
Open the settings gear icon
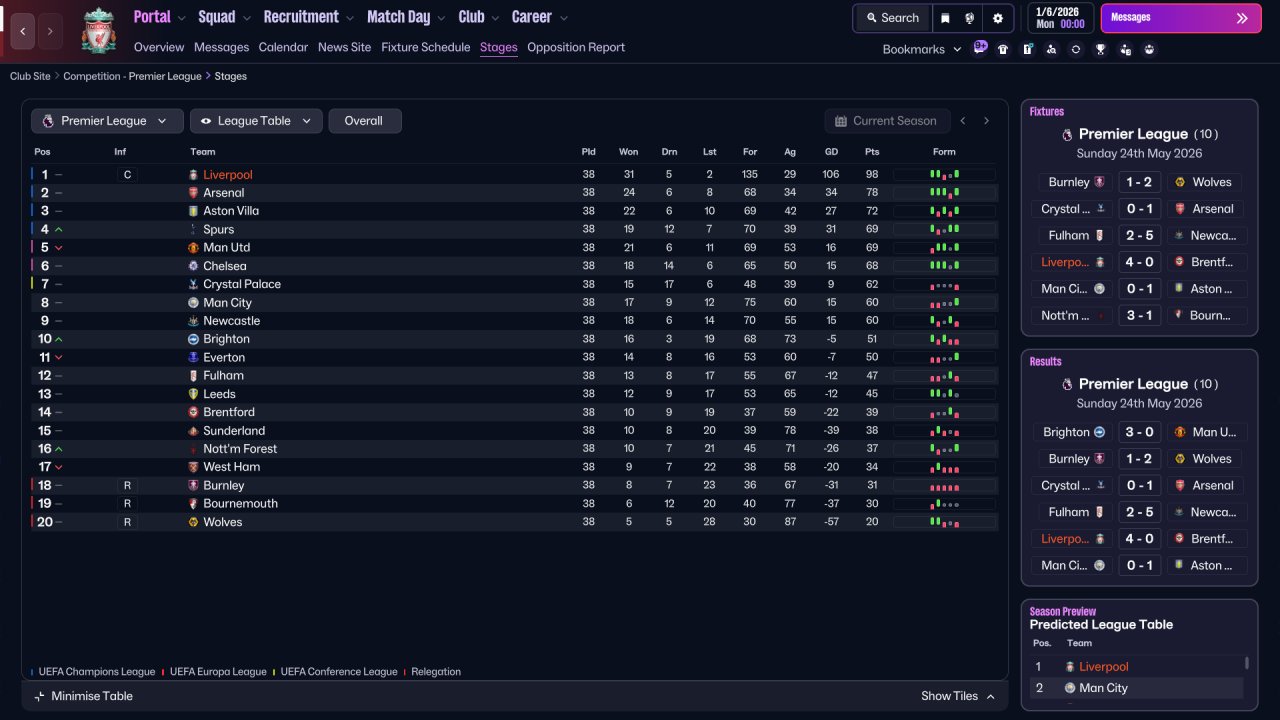click(998, 18)
